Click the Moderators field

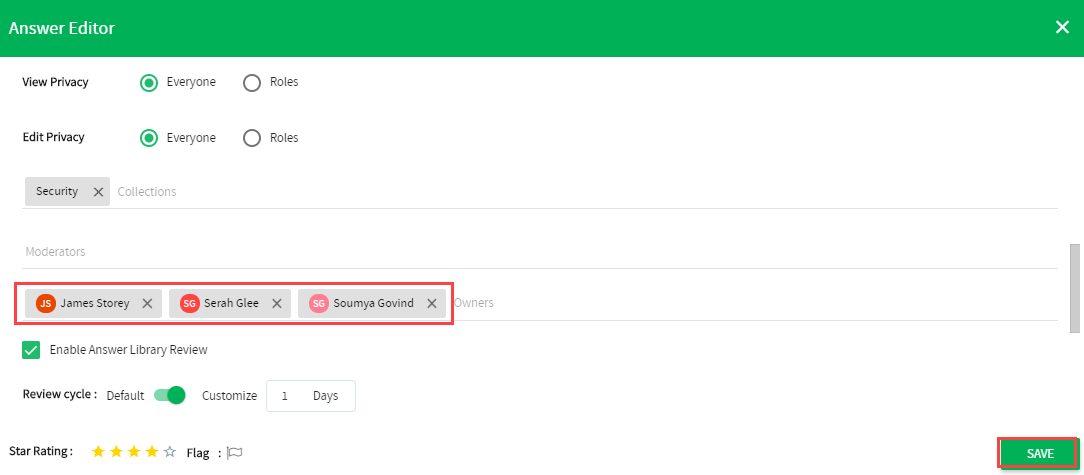[540, 252]
